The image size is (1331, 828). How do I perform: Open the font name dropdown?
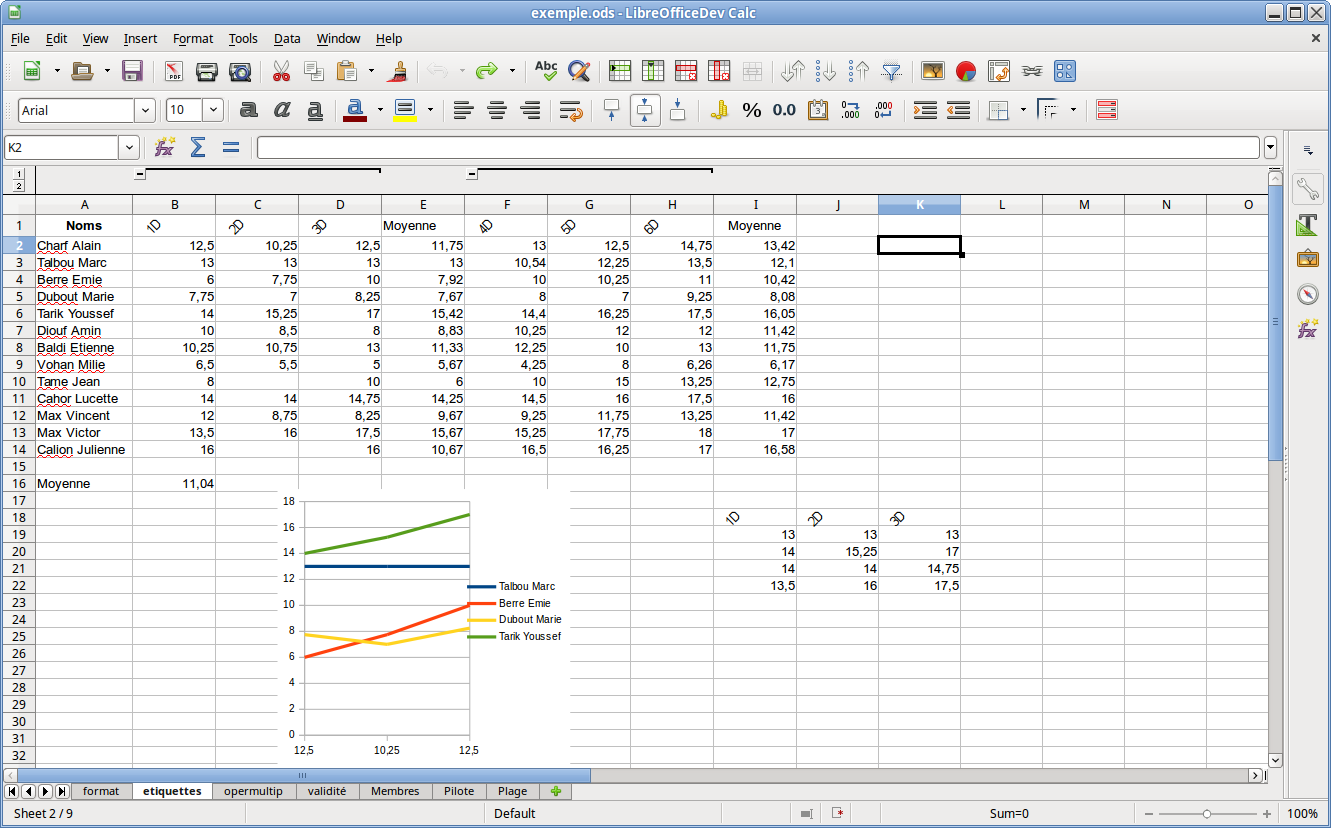145,110
